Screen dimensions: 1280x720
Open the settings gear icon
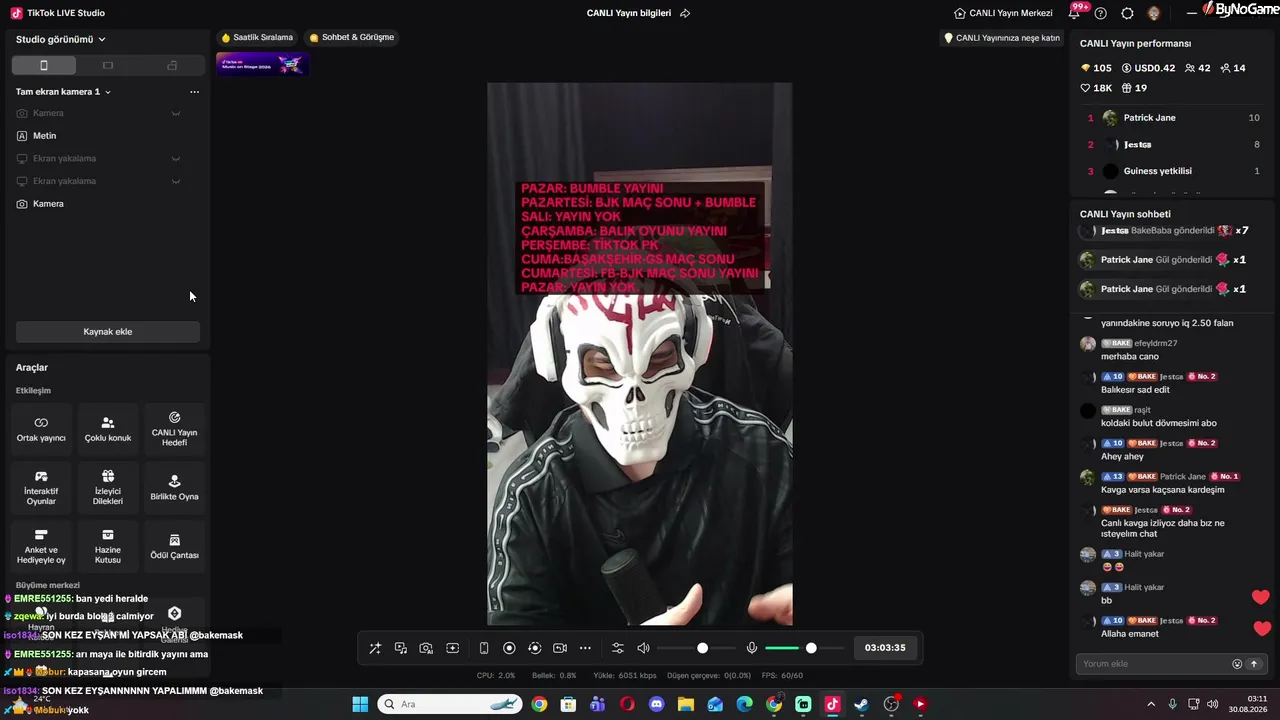(1127, 13)
